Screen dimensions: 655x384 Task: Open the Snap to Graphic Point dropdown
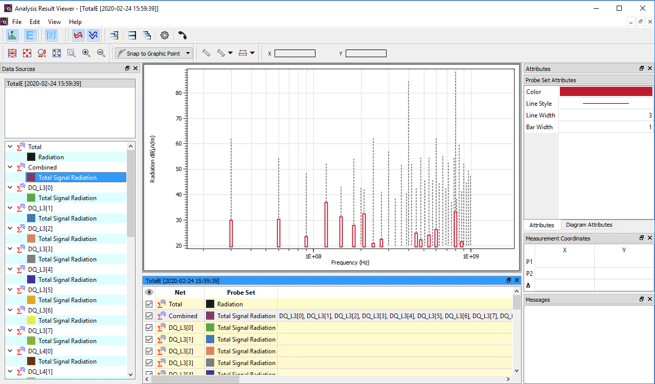pos(188,53)
